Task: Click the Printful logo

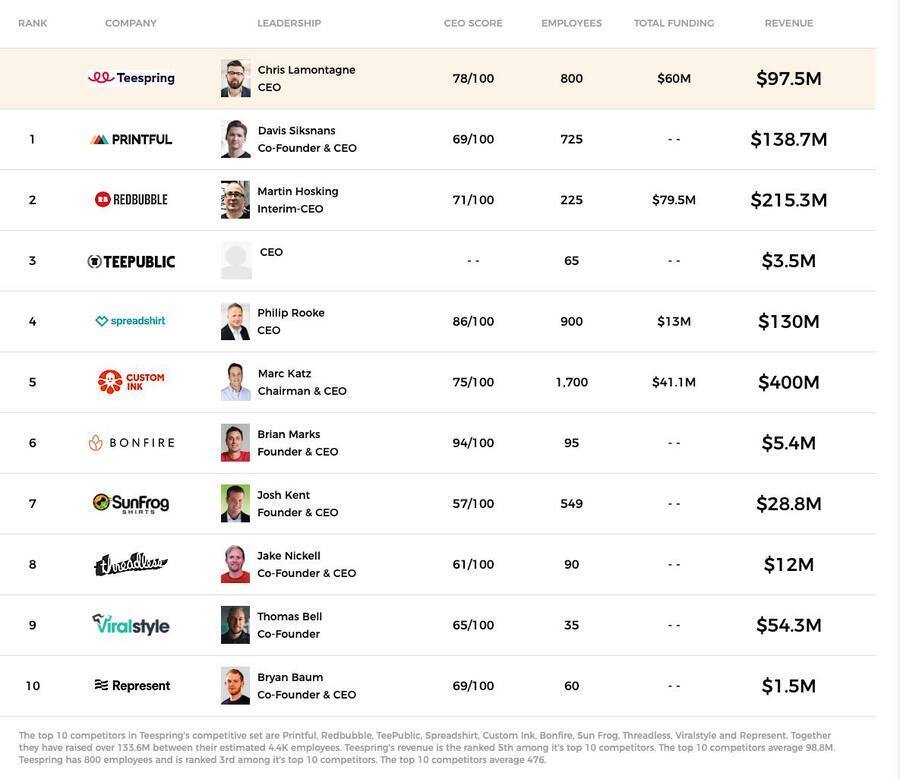Action: (131, 140)
